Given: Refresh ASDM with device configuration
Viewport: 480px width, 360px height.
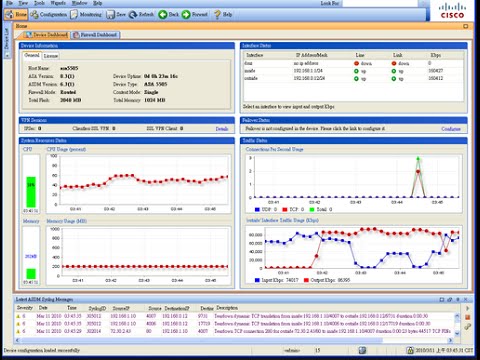Looking at the screenshot, I should (x=141, y=14).
